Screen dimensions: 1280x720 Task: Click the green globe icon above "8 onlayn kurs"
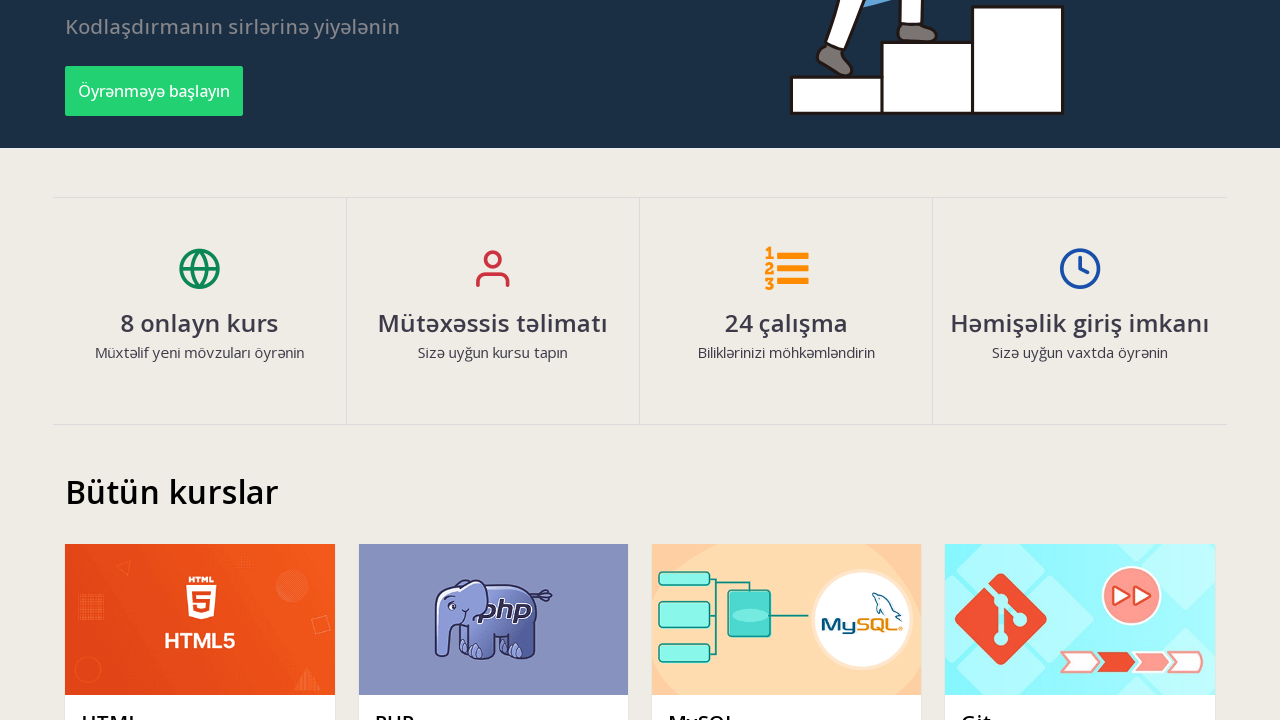click(199, 267)
